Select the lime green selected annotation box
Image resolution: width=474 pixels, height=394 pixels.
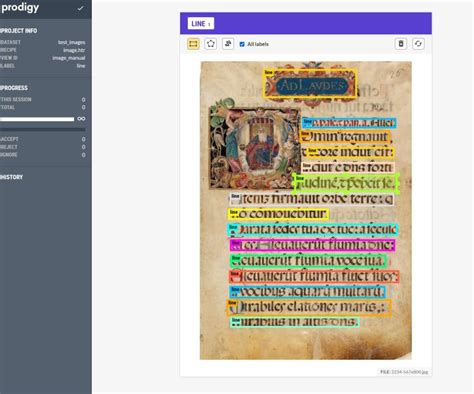coord(346,183)
